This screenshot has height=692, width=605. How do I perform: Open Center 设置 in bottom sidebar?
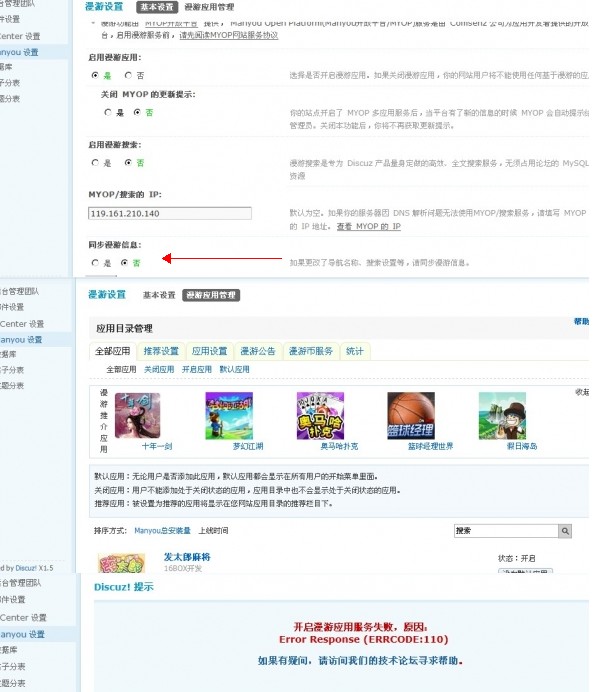23,617
